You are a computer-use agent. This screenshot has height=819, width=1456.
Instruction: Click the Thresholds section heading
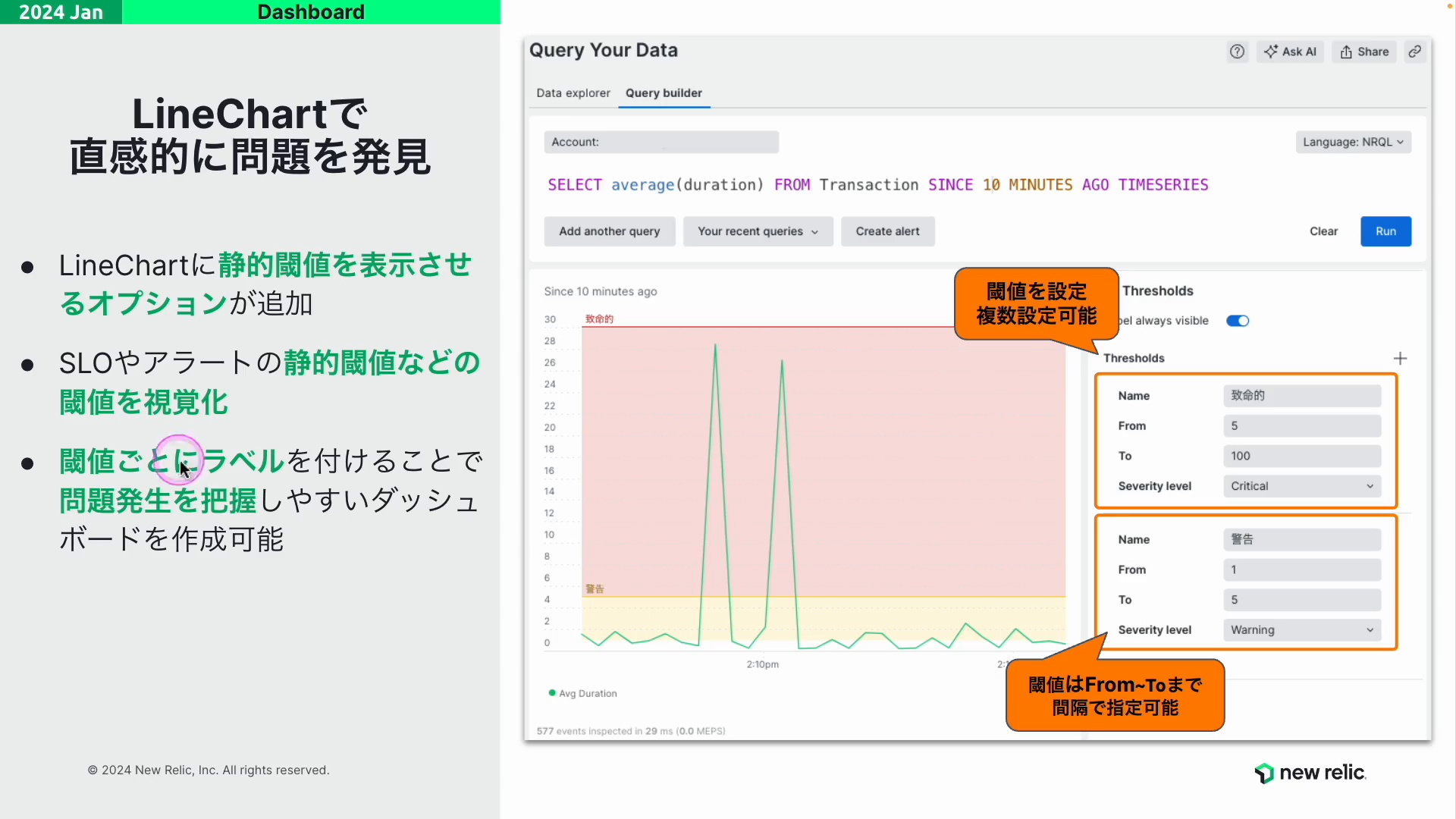click(1157, 291)
